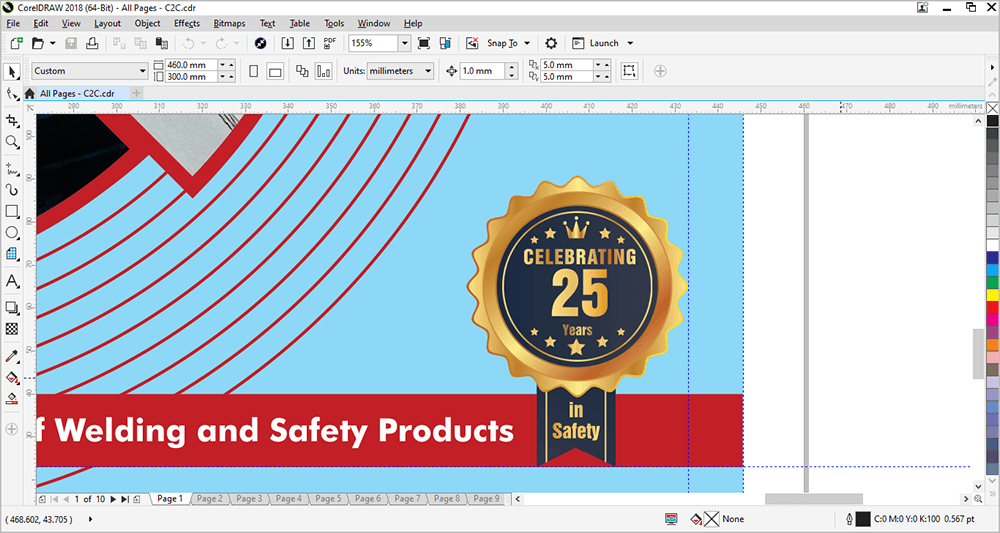Viewport: 1000px width, 533px height.
Task: Expand the Launch dropdown
Action: coord(630,43)
